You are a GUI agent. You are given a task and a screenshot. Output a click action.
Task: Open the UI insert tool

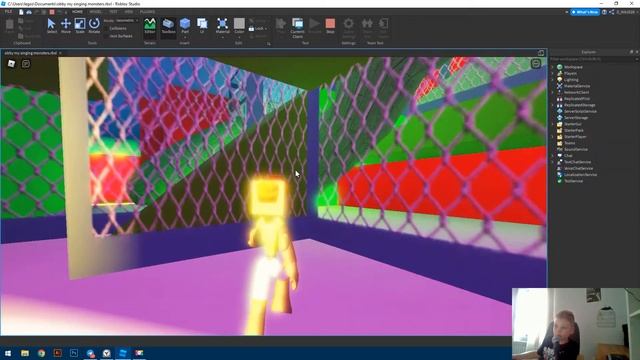(202, 26)
